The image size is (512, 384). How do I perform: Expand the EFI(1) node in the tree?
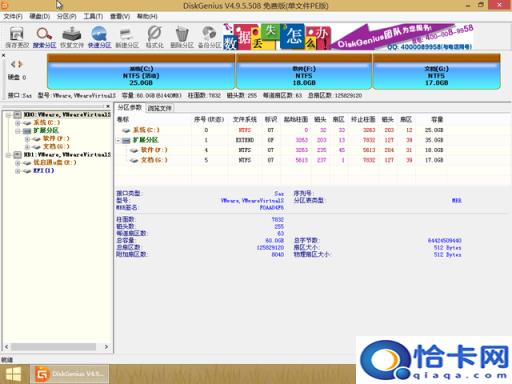point(18,171)
